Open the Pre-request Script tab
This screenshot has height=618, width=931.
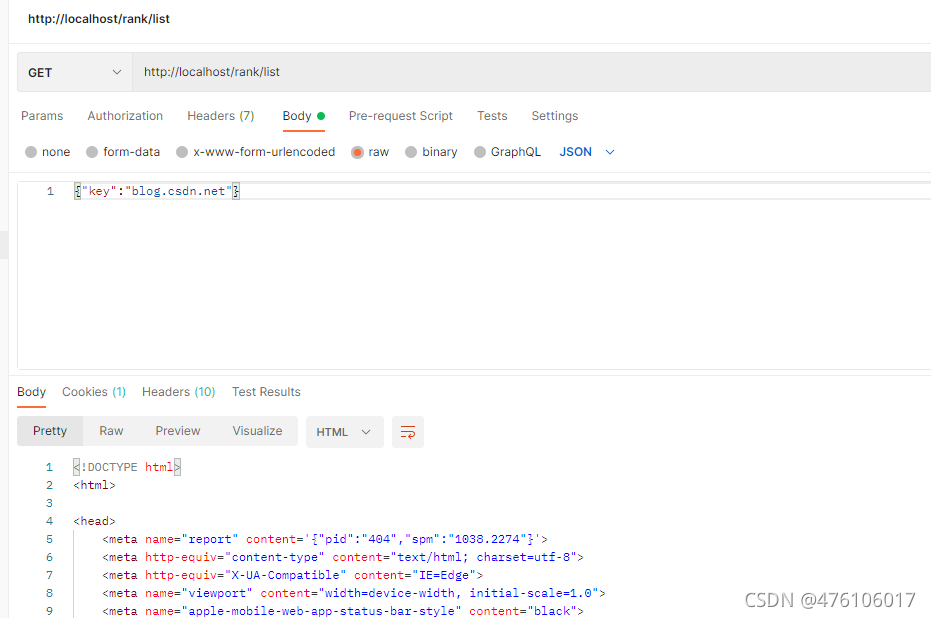coord(401,116)
